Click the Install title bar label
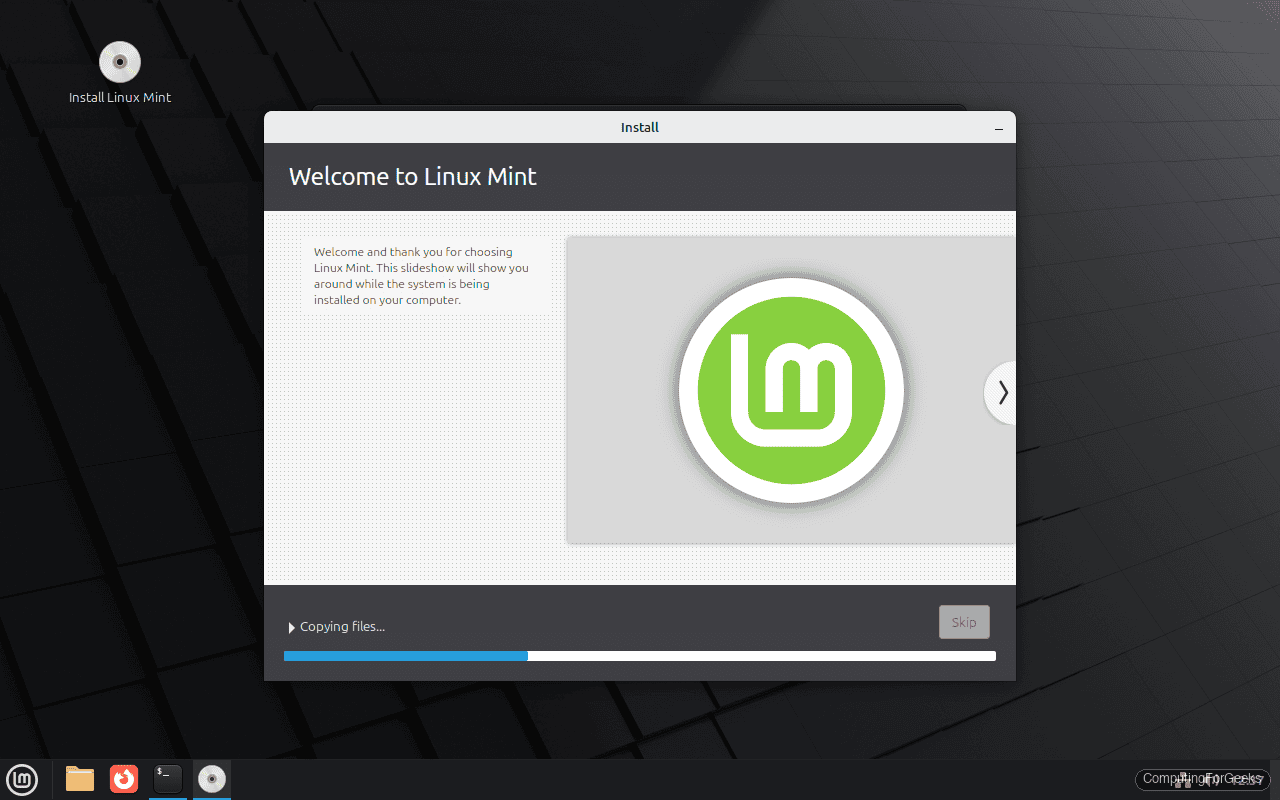The image size is (1280, 800). [639, 127]
